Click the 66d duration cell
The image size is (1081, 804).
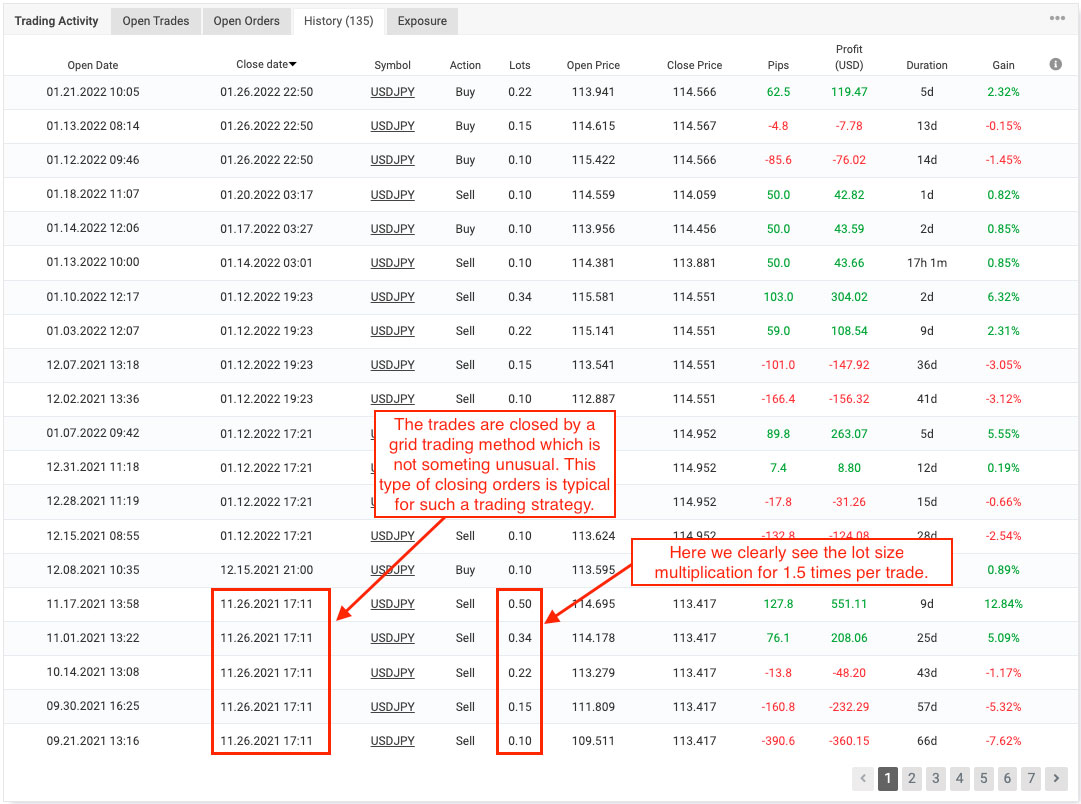[x=927, y=741]
